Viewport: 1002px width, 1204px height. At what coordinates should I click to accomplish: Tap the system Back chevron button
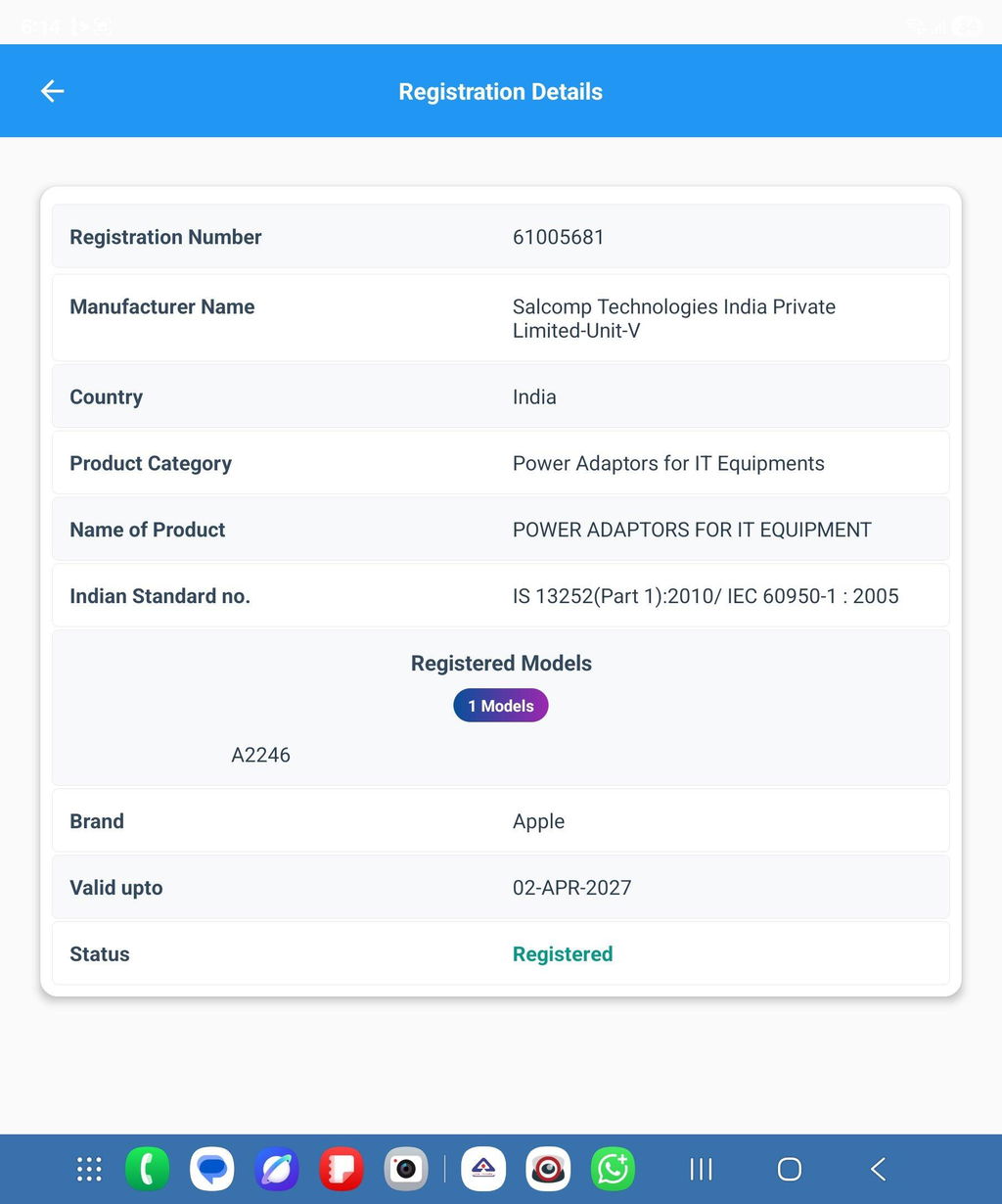pyautogui.click(x=878, y=1169)
